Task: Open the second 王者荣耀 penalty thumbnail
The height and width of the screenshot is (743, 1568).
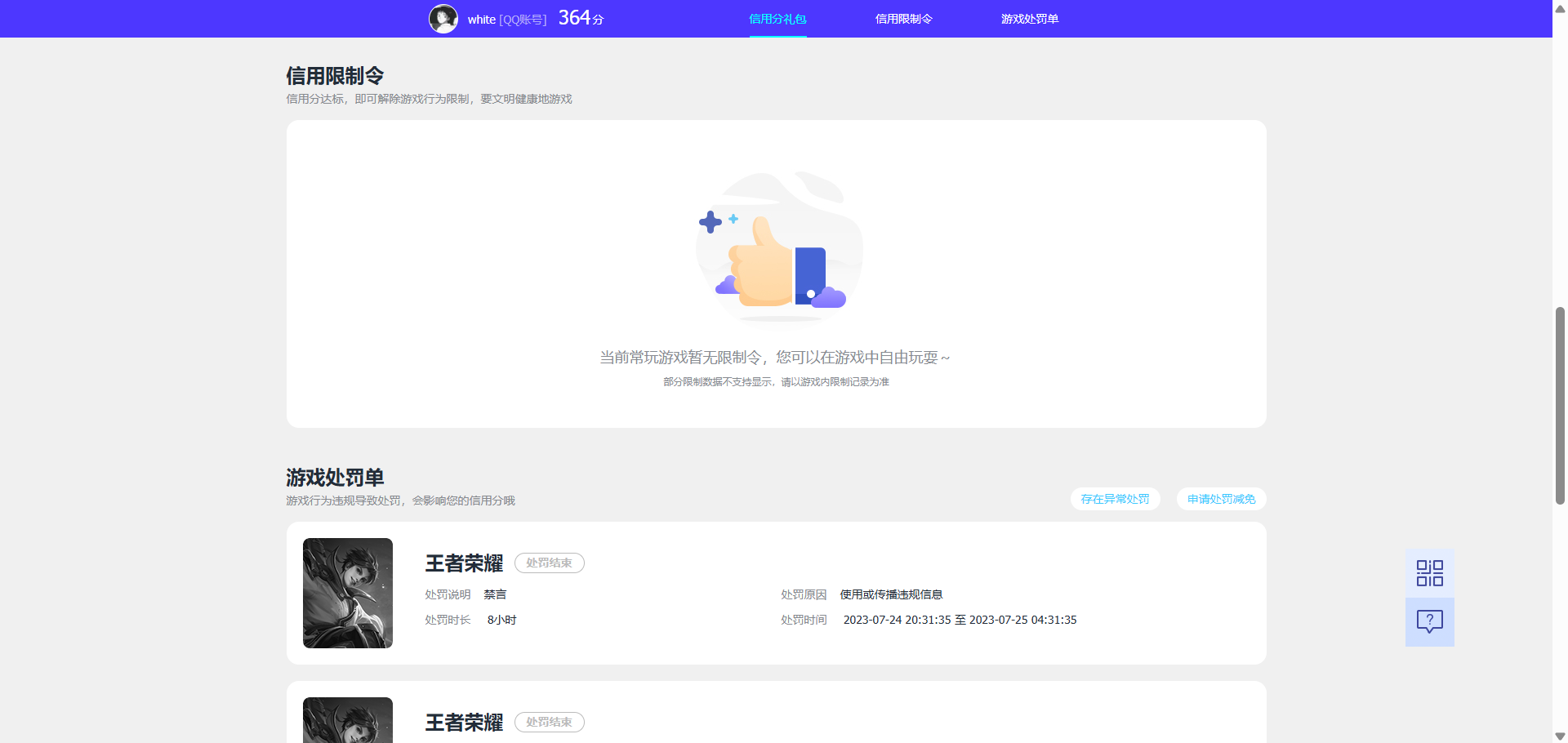Action: 348,720
